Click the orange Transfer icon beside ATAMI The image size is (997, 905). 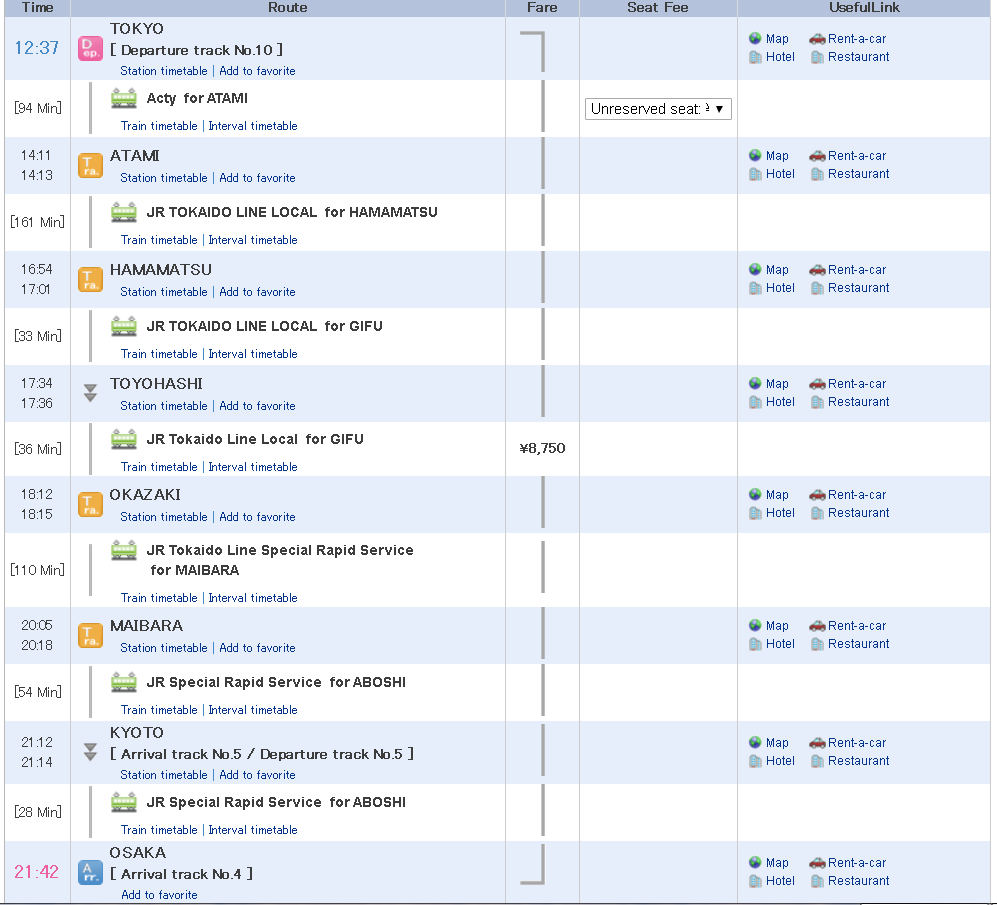point(91,166)
